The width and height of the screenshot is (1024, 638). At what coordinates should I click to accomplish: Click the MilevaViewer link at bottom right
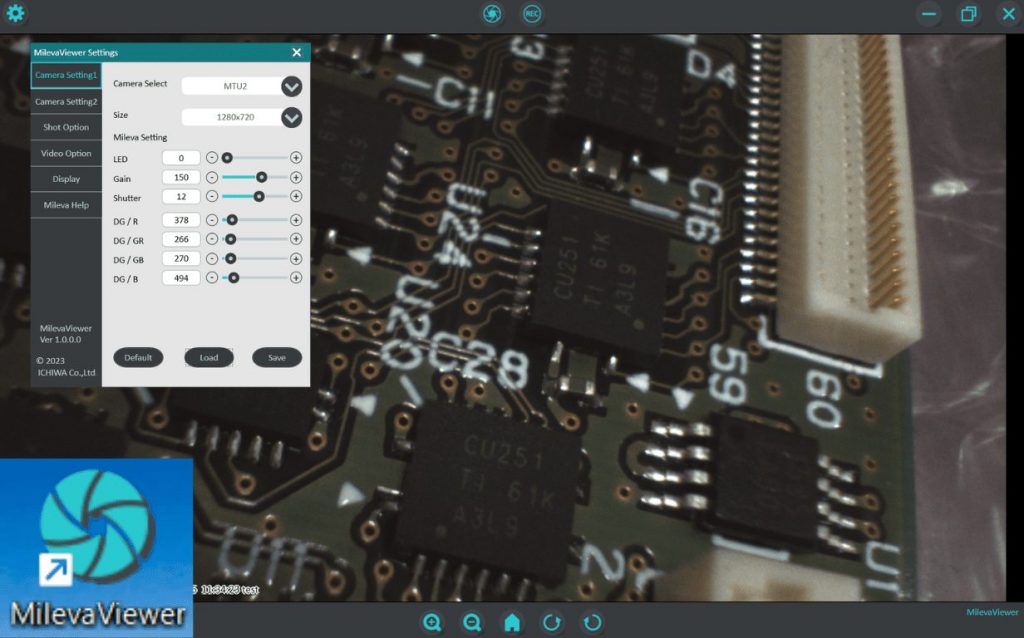(992, 612)
